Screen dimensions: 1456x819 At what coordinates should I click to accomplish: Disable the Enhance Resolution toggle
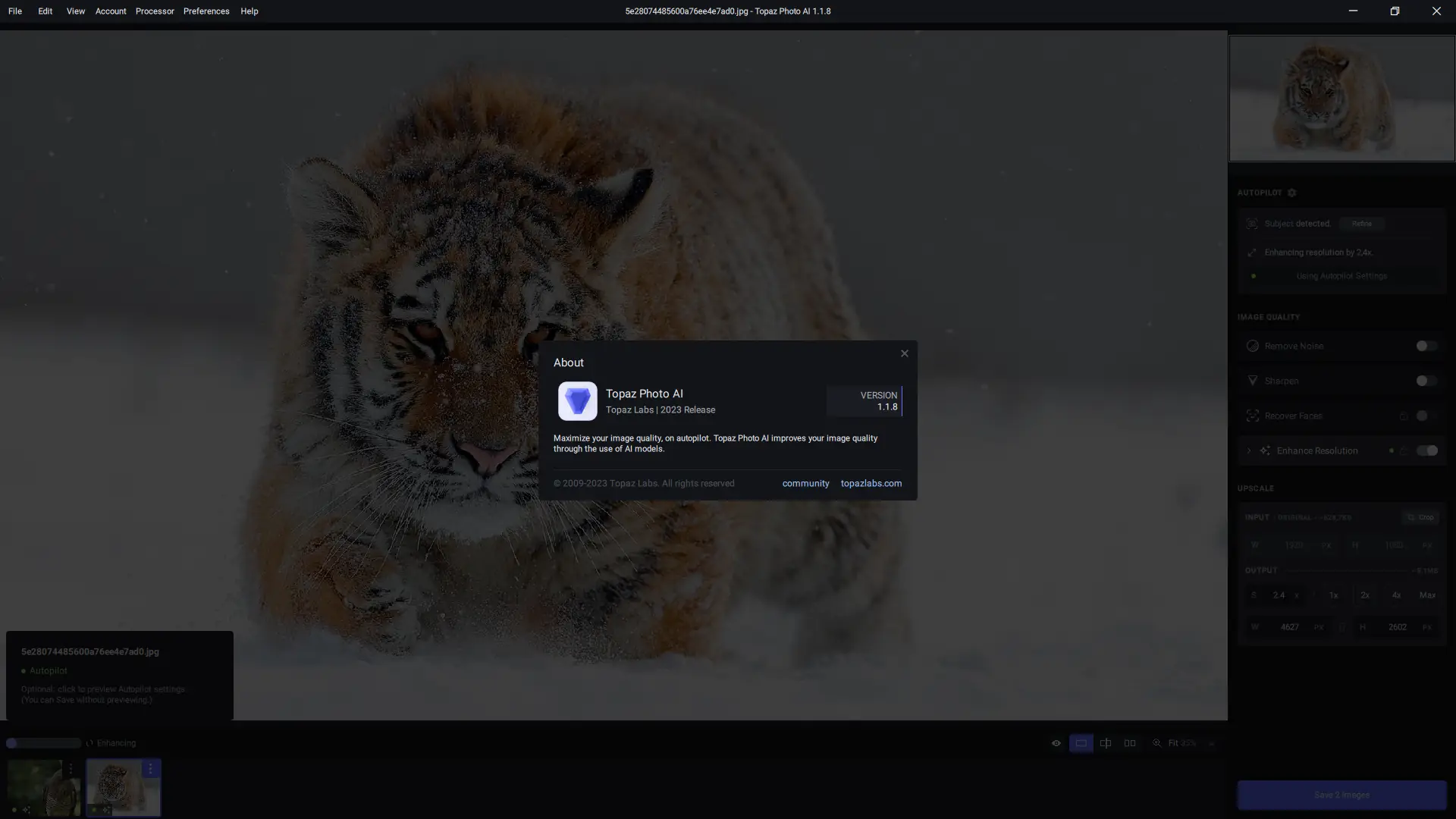click(x=1426, y=450)
